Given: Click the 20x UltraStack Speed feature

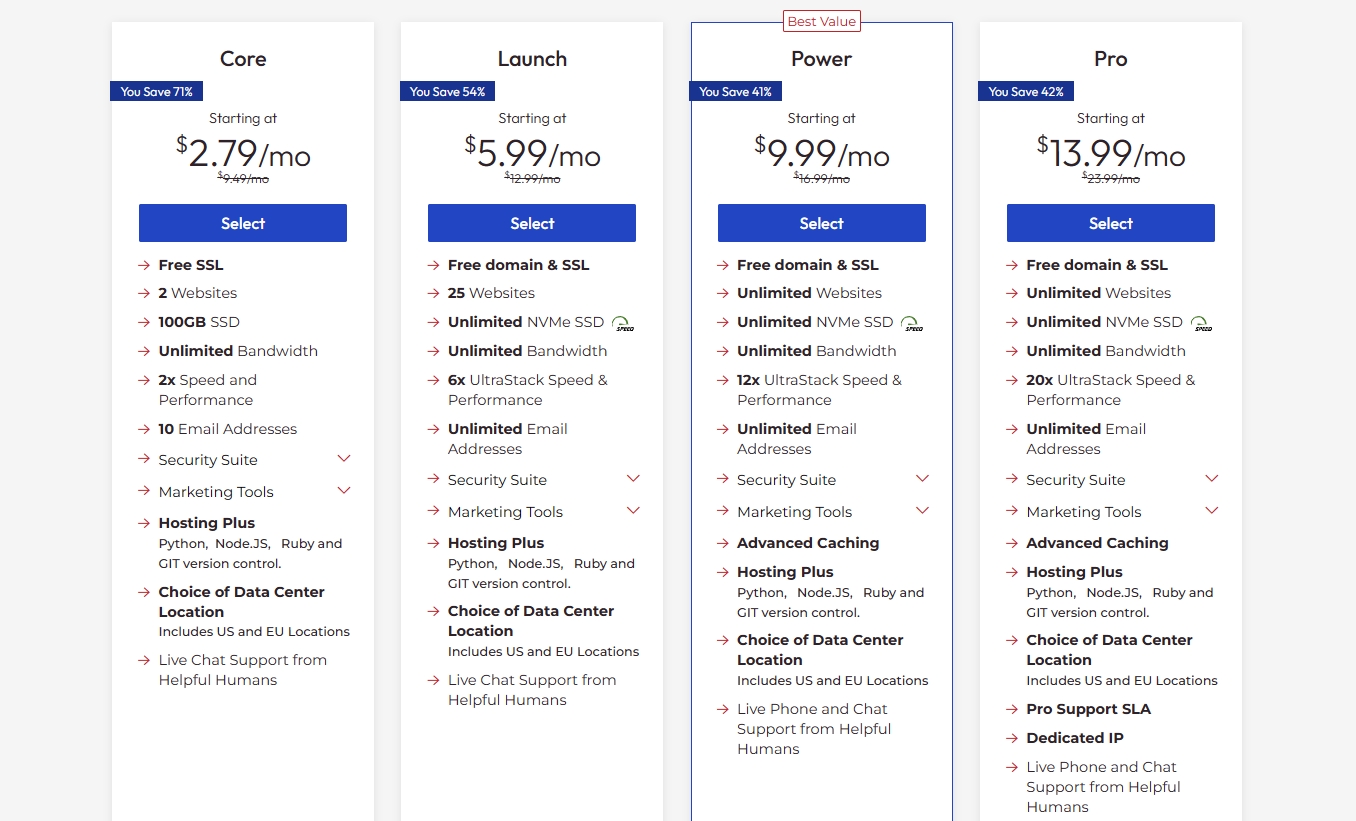Looking at the screenshot, I should (x=1111, y=390).
